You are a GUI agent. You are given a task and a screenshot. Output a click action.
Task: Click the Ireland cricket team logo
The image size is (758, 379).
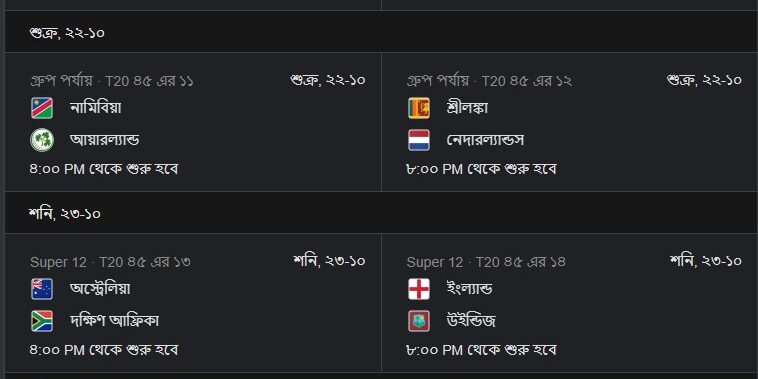point(42,140)
